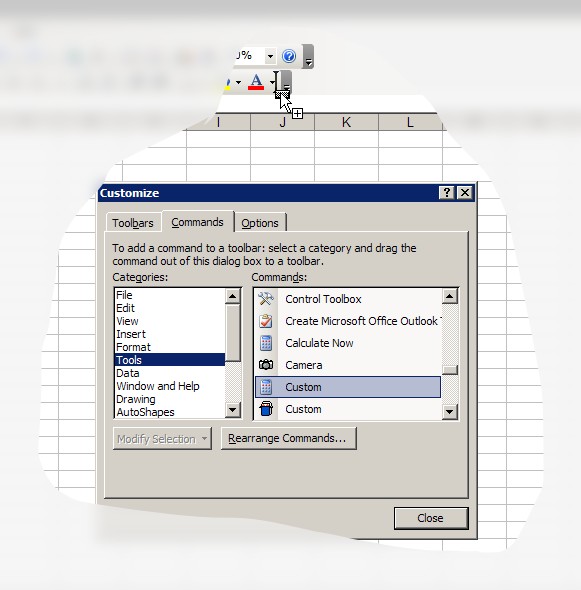The height and width of the screenshot is (590, 581).
Task: Click the Custom blue bucket icon
Action: (x=266, y=409)
